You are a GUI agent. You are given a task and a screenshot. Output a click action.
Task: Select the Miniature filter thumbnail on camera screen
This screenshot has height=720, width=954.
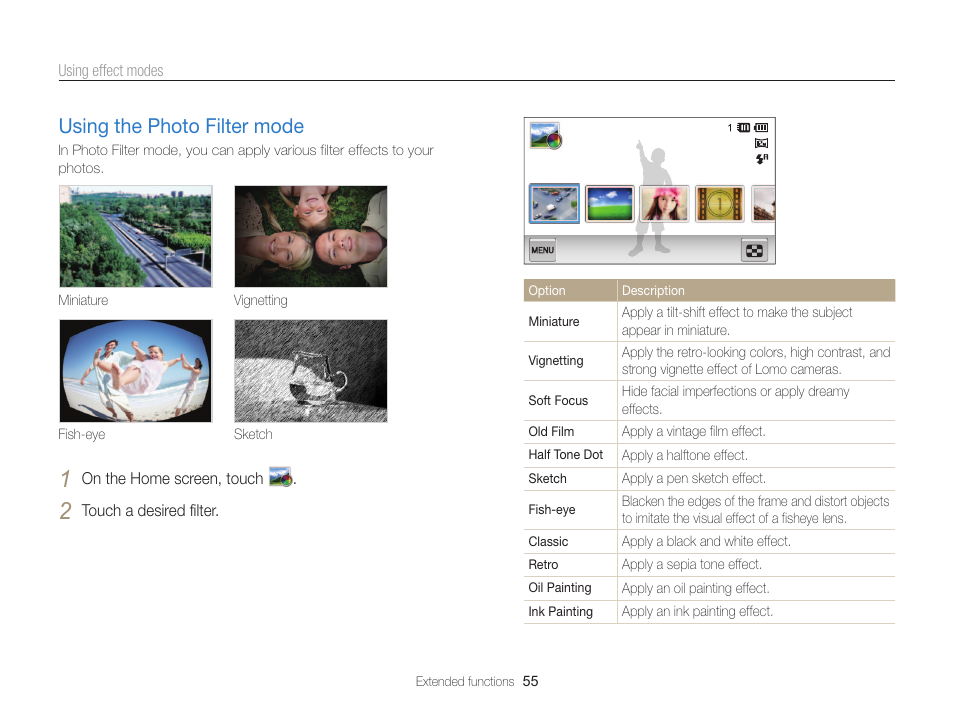click(554, 203)
